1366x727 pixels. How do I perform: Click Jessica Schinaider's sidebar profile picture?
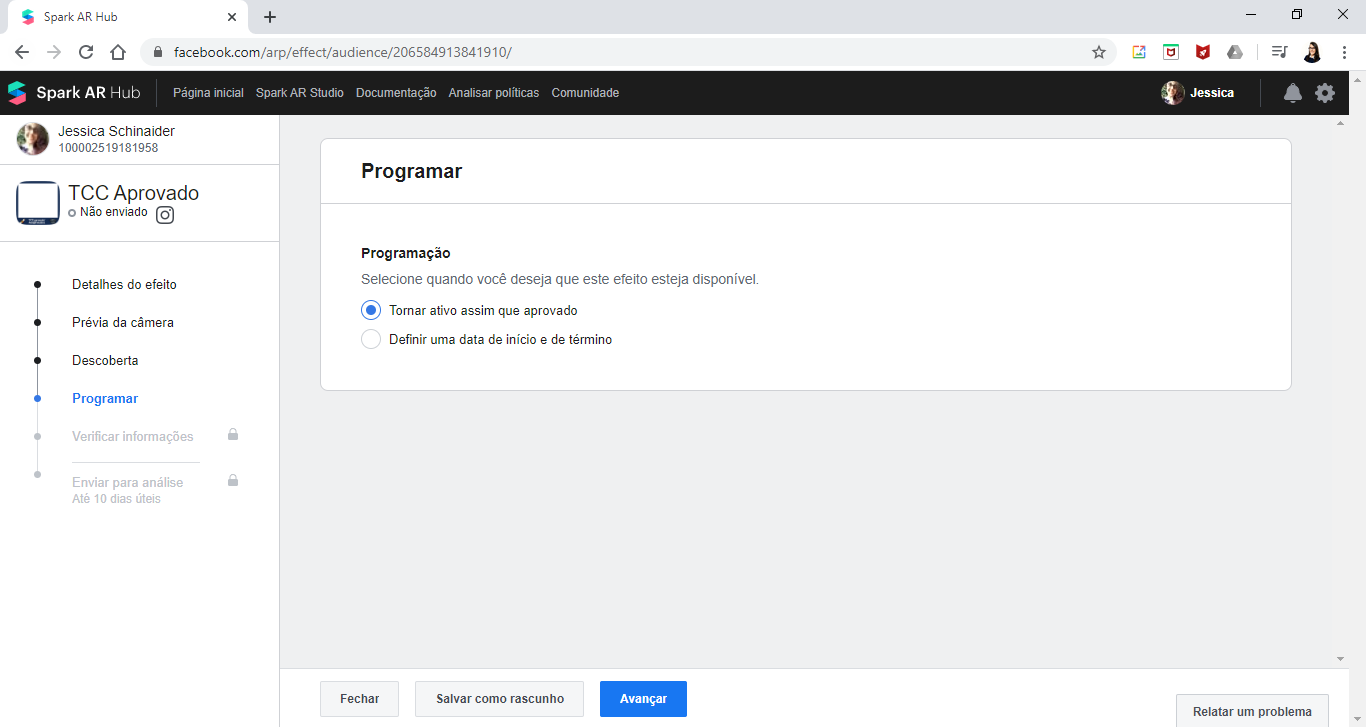point(33,139)
